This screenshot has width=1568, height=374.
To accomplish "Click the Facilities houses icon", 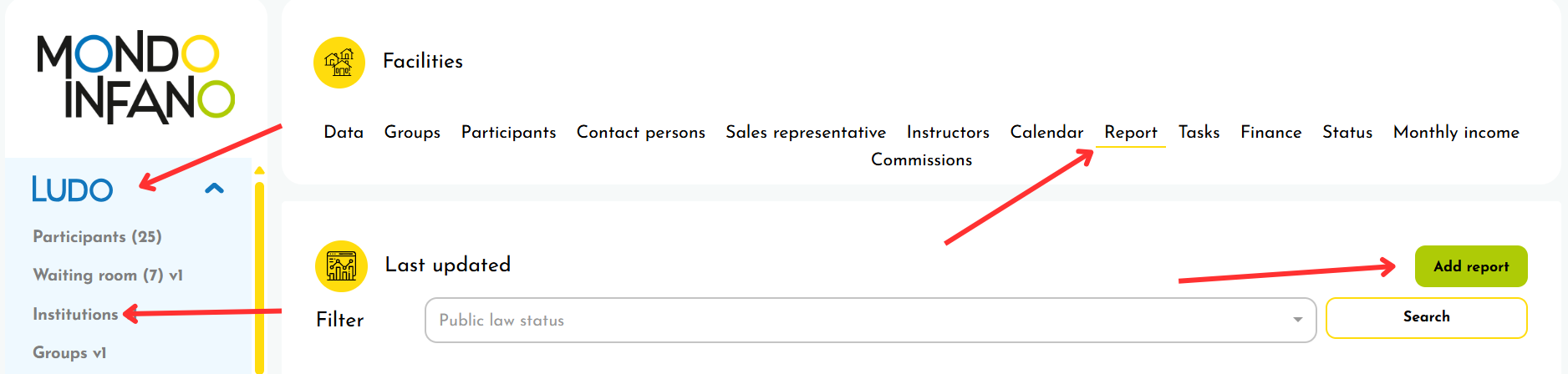I will click(339, 63).
